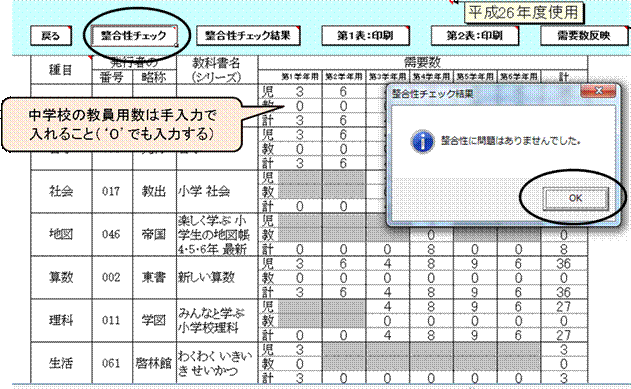Print via 第2表:印刷 button
The height and width of the screenshot is (389, 631).
tap(474, 36)
